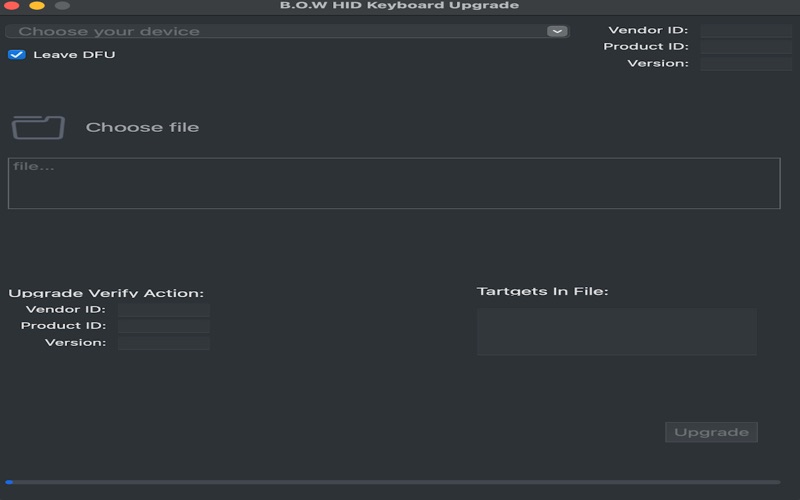Uncheck the Leave DFU checkbox
Viewport: 800px width, 500px height.
[x=17, y=55]
